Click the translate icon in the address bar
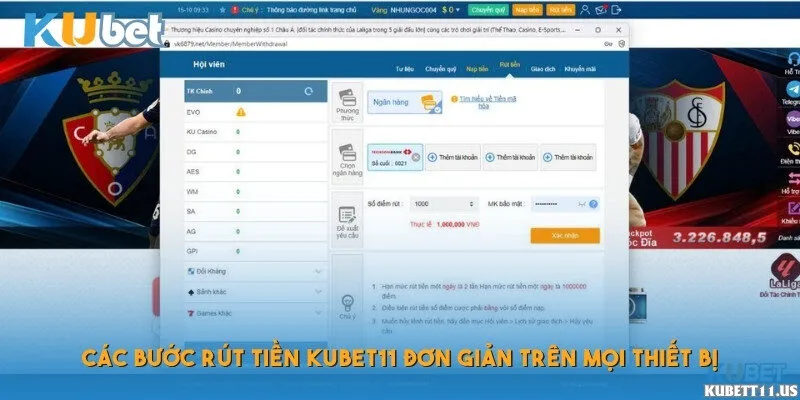Viewport: 800px width, 400px height. pos(608,44)
